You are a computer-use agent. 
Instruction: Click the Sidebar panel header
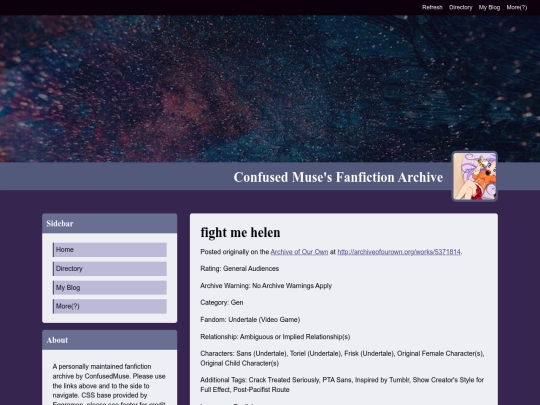[110, 224]
